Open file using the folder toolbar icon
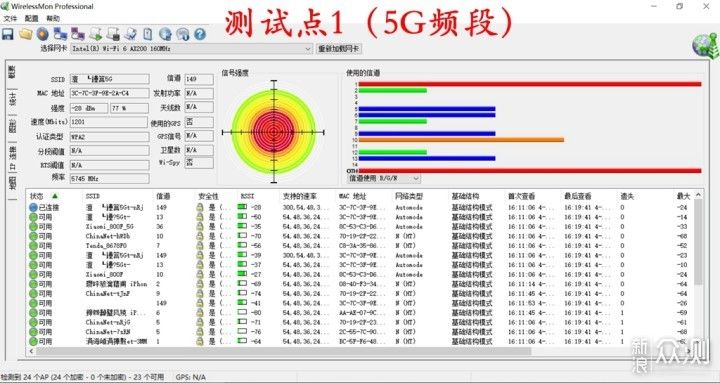This screenshot has height=383, width=720. 25,34
